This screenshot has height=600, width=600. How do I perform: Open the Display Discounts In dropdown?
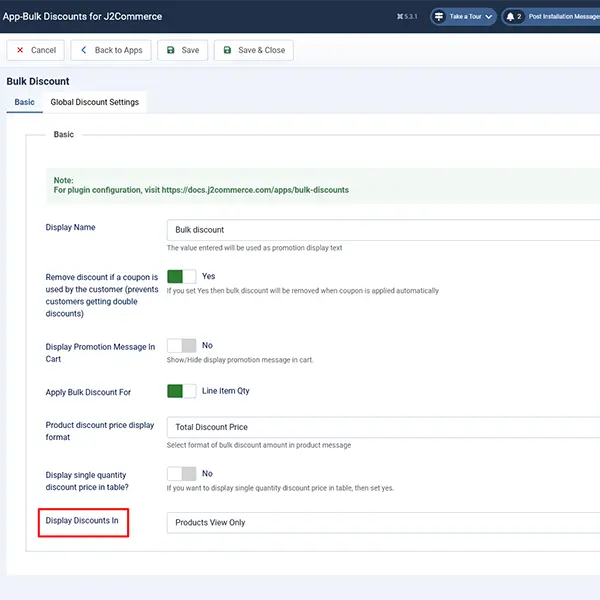pyautogui.click(x=383, y=522)
